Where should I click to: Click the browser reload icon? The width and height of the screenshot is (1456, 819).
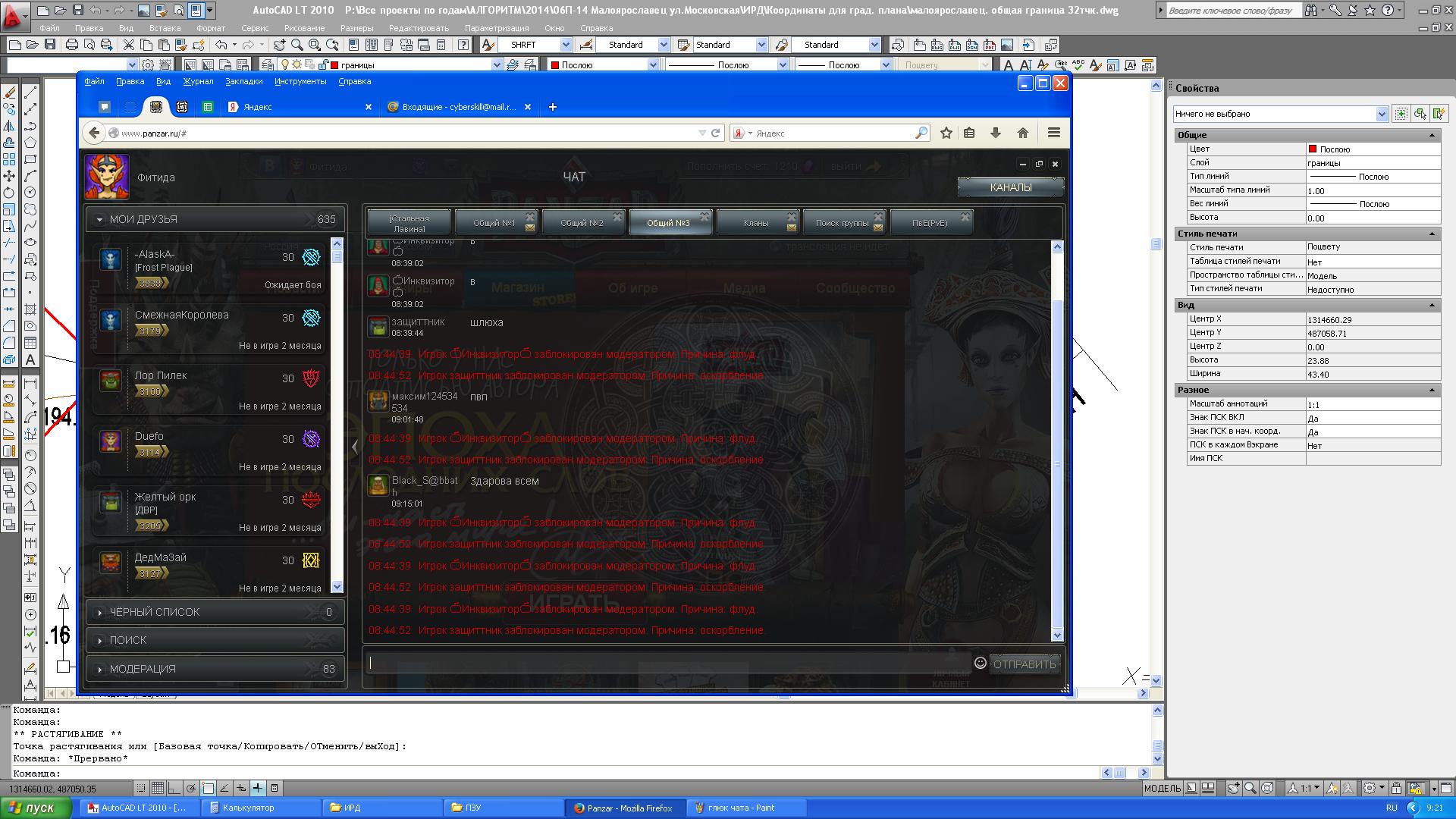(715, 133)
